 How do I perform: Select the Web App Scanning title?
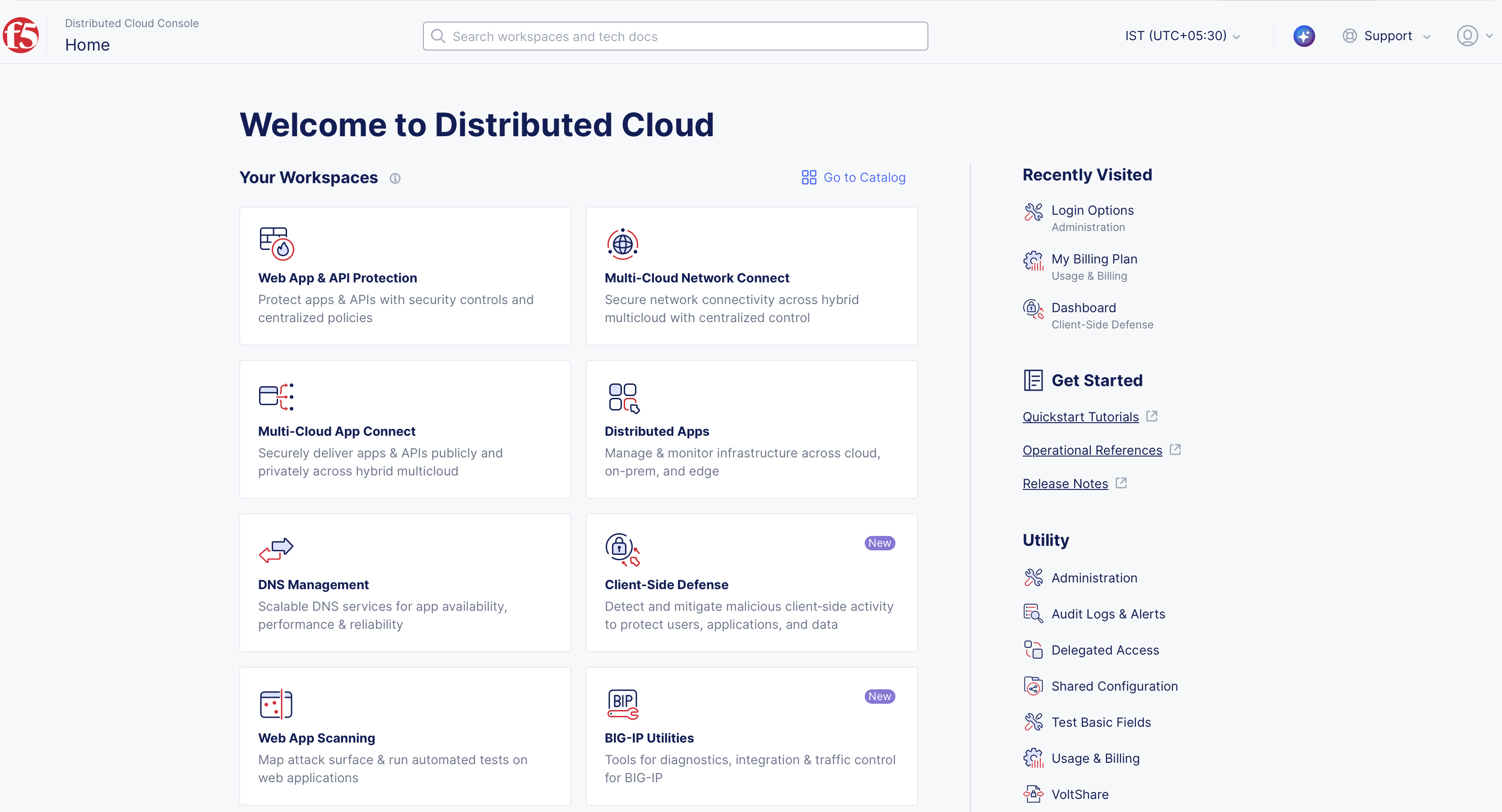tap(317, 738)
